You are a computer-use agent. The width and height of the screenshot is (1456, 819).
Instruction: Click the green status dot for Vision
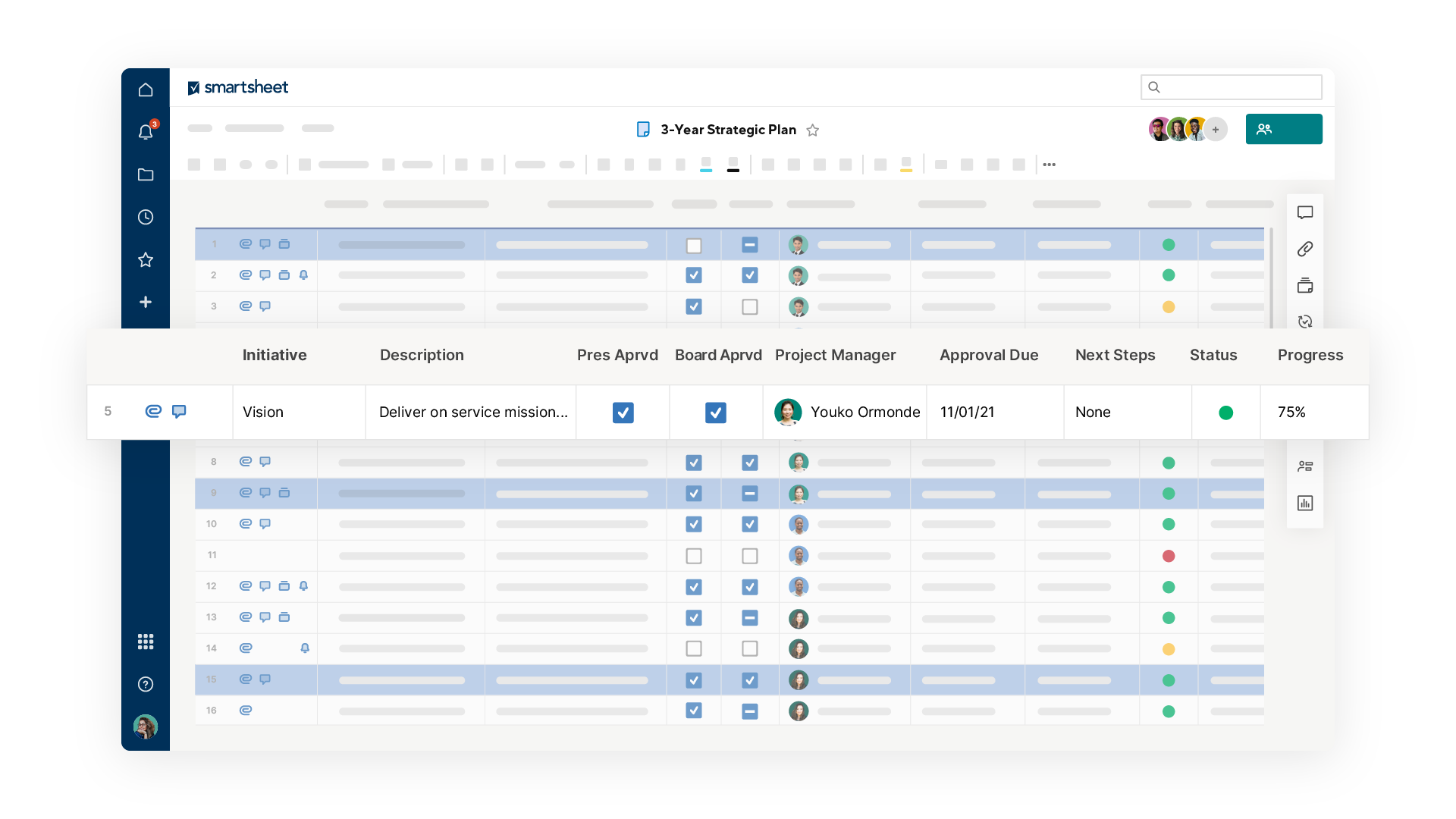1226,412
